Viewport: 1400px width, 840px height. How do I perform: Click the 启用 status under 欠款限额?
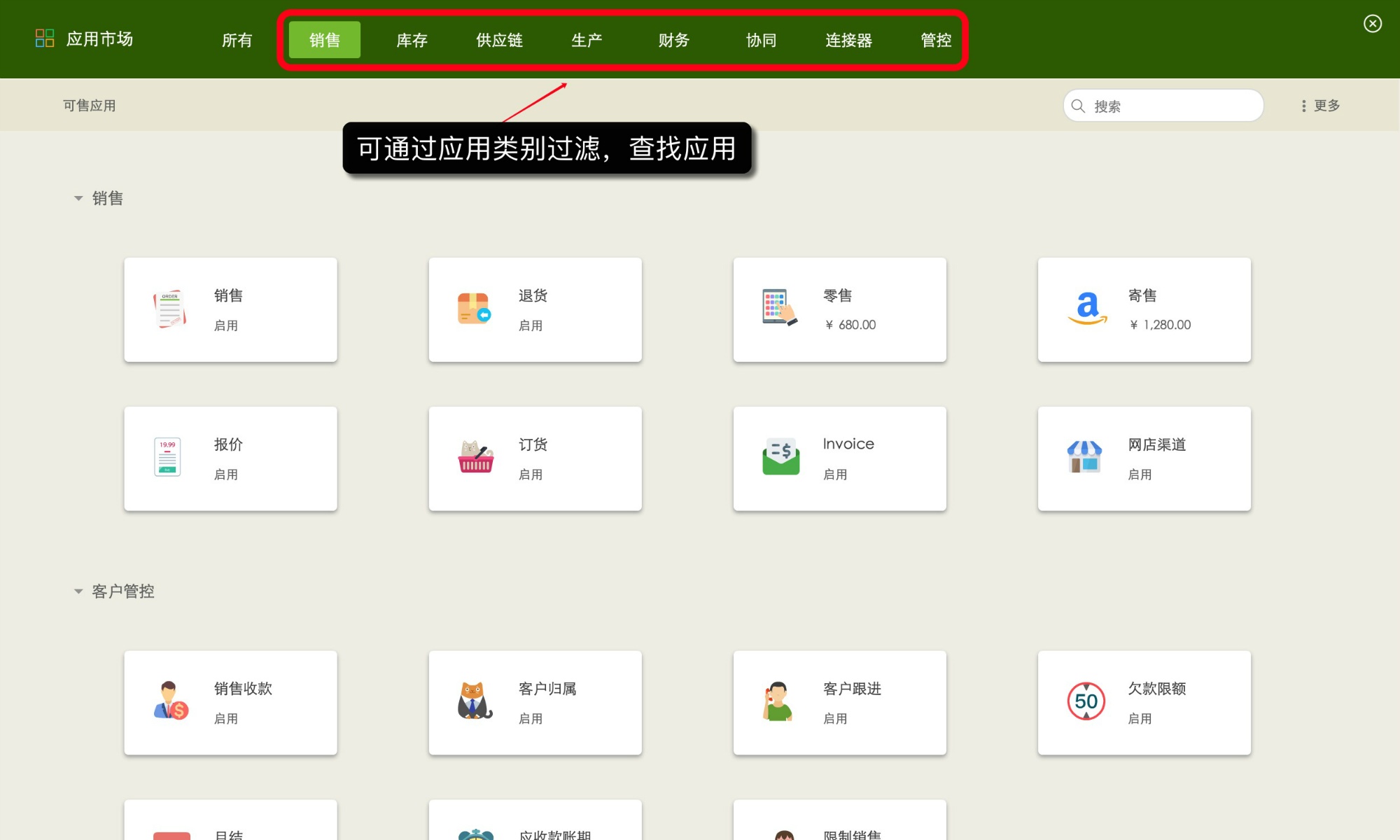[1140, 719]
